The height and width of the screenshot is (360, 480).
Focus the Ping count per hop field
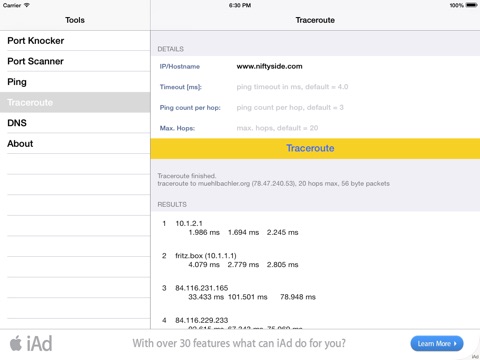[x=290, y=108]
